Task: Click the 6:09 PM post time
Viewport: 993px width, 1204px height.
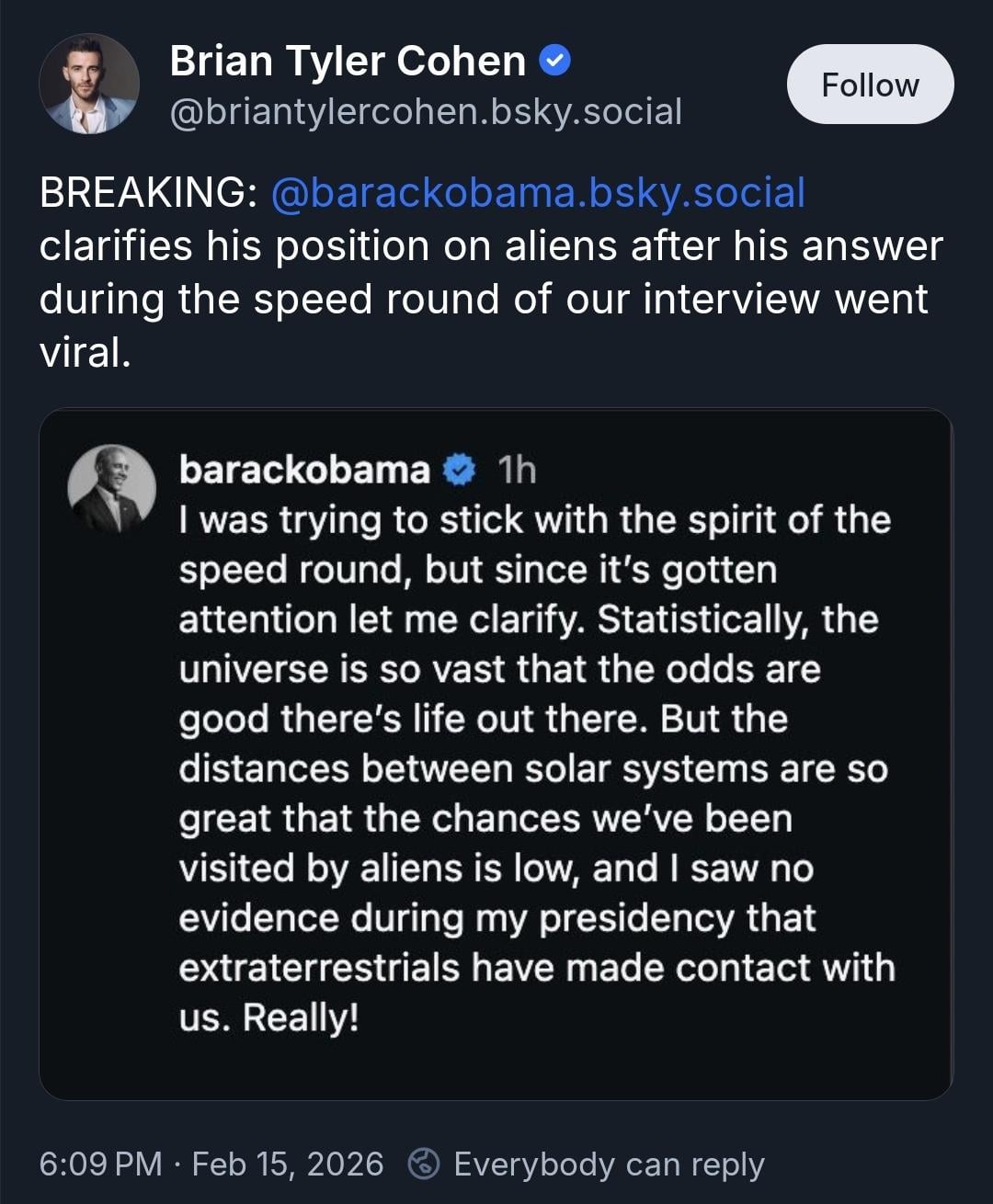Action: [x=100, y=1164]
